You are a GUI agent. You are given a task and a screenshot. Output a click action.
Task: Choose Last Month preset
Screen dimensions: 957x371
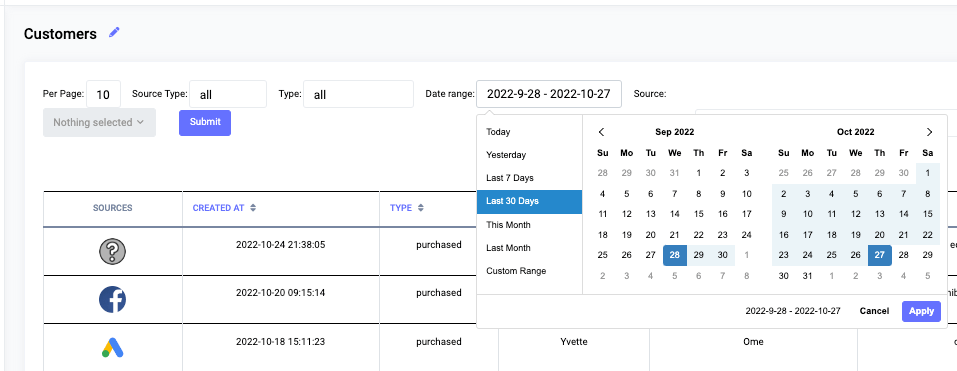click(x=529, y=248)
